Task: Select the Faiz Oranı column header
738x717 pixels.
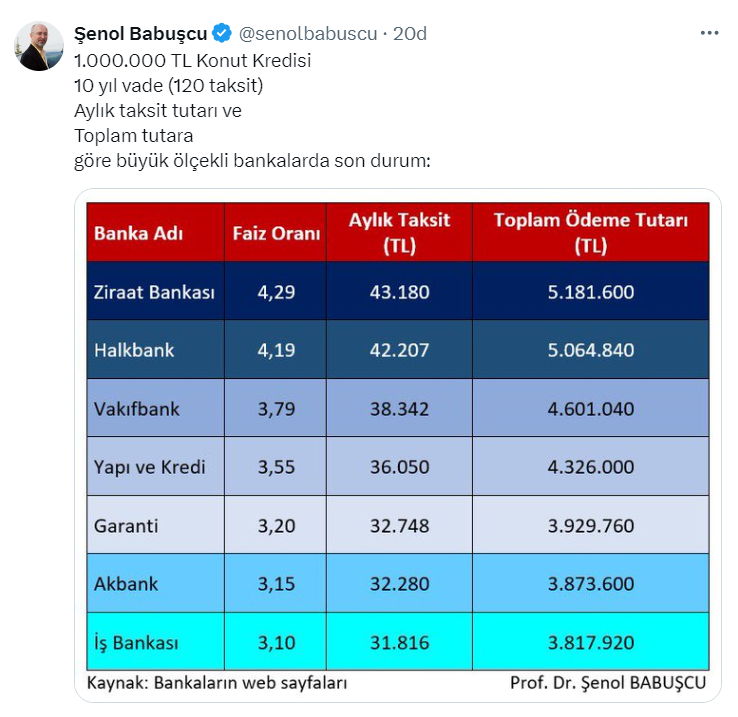Action: [276, 233]
